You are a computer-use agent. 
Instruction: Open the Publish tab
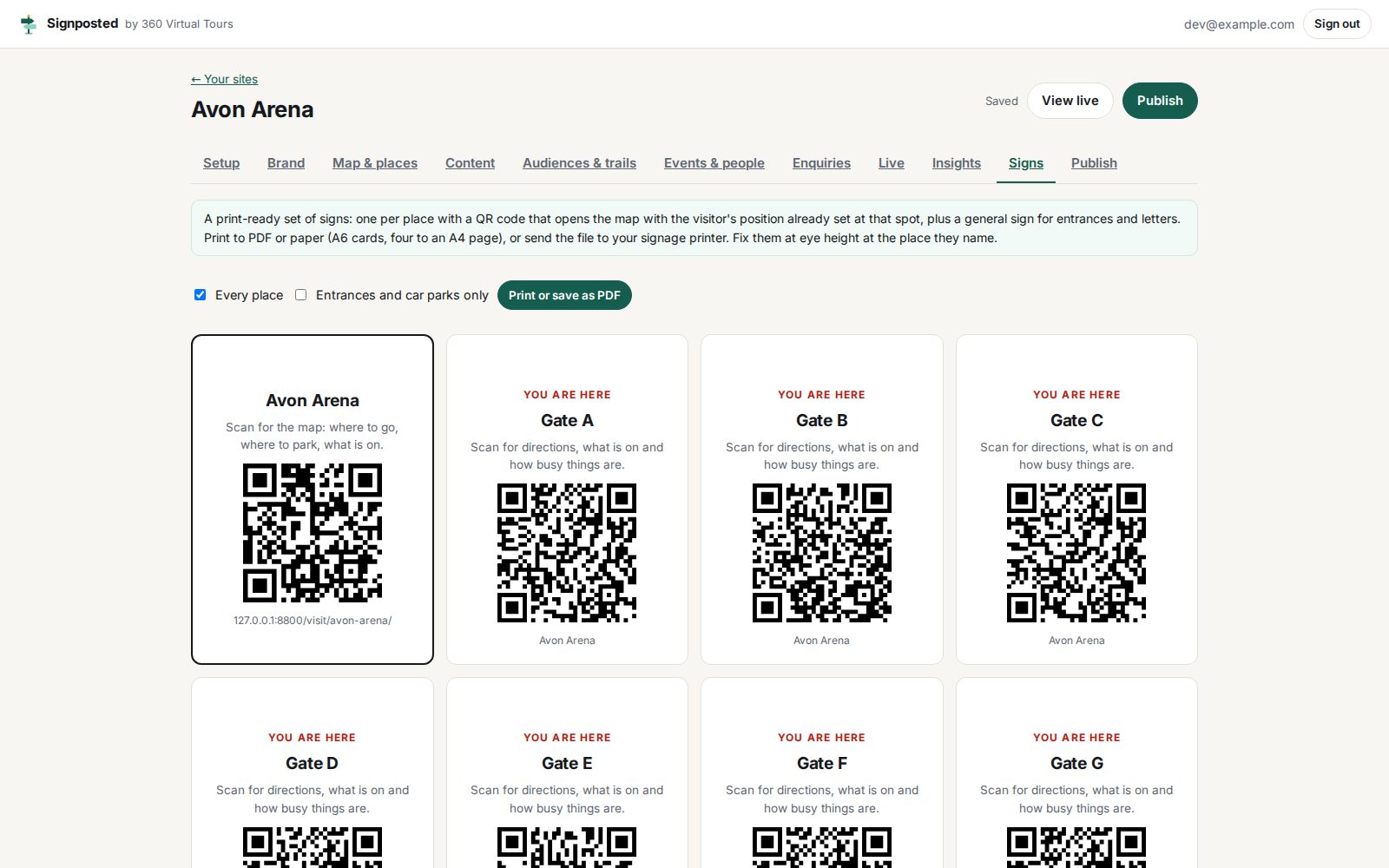[x=1094, y=163]
